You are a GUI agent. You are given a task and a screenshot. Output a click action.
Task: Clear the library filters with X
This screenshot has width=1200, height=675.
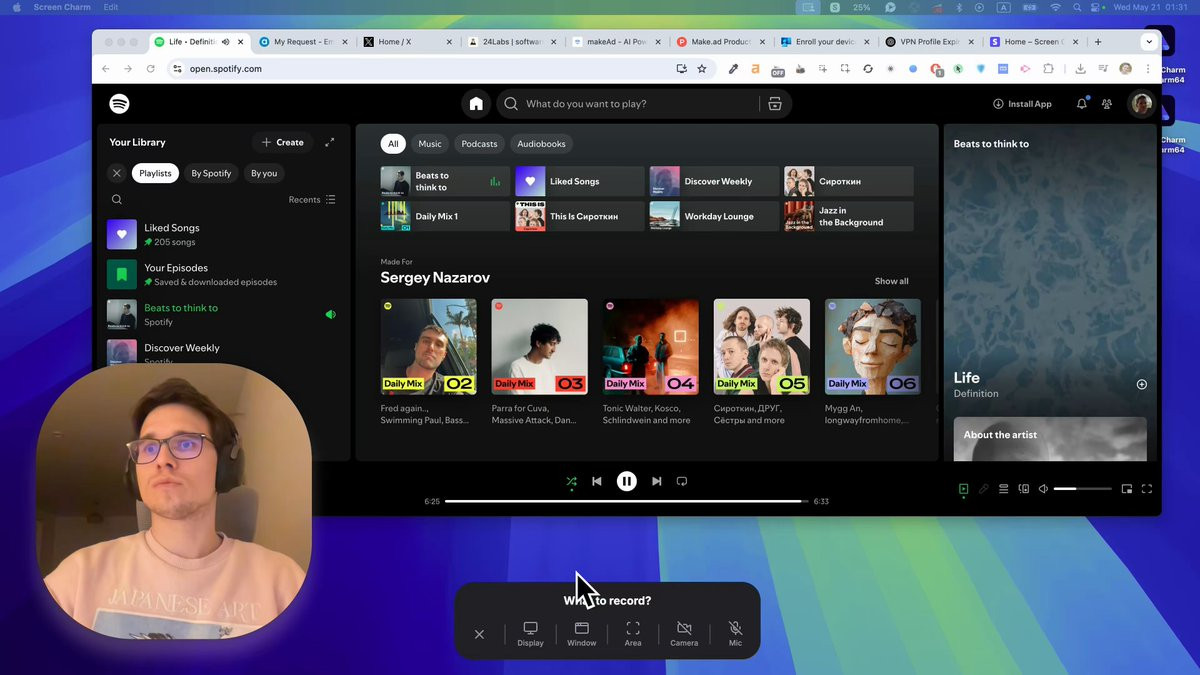pos(117,173)
